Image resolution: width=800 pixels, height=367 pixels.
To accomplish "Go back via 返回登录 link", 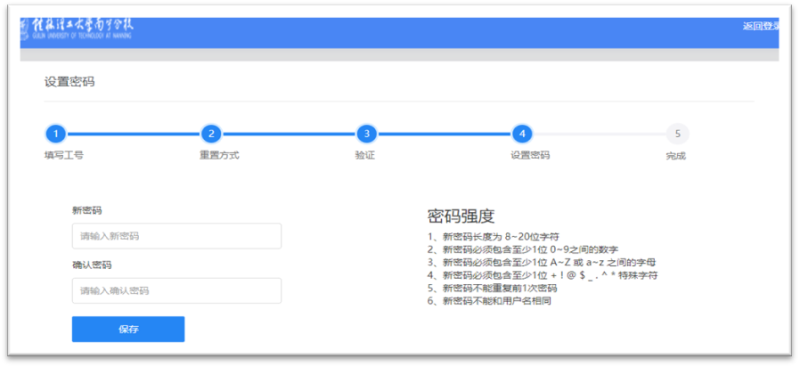I will pyautogui.click(x=761, y=27).
